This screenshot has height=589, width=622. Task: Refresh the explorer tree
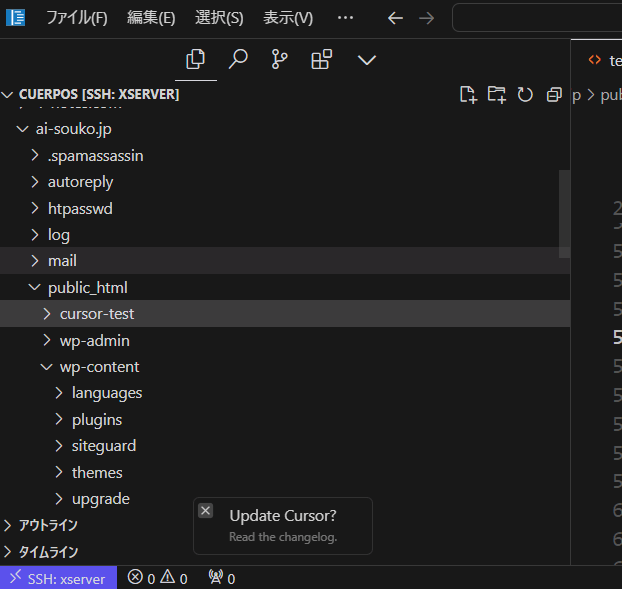click(525, 95)
